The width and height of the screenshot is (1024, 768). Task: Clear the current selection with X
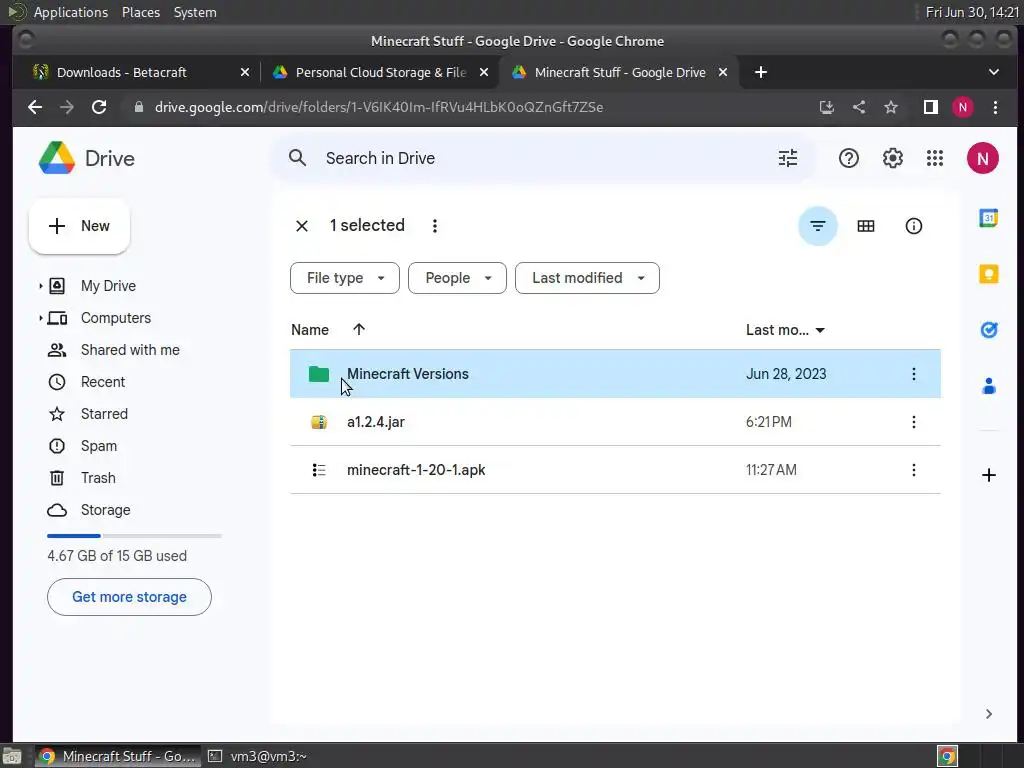(302, 226)
